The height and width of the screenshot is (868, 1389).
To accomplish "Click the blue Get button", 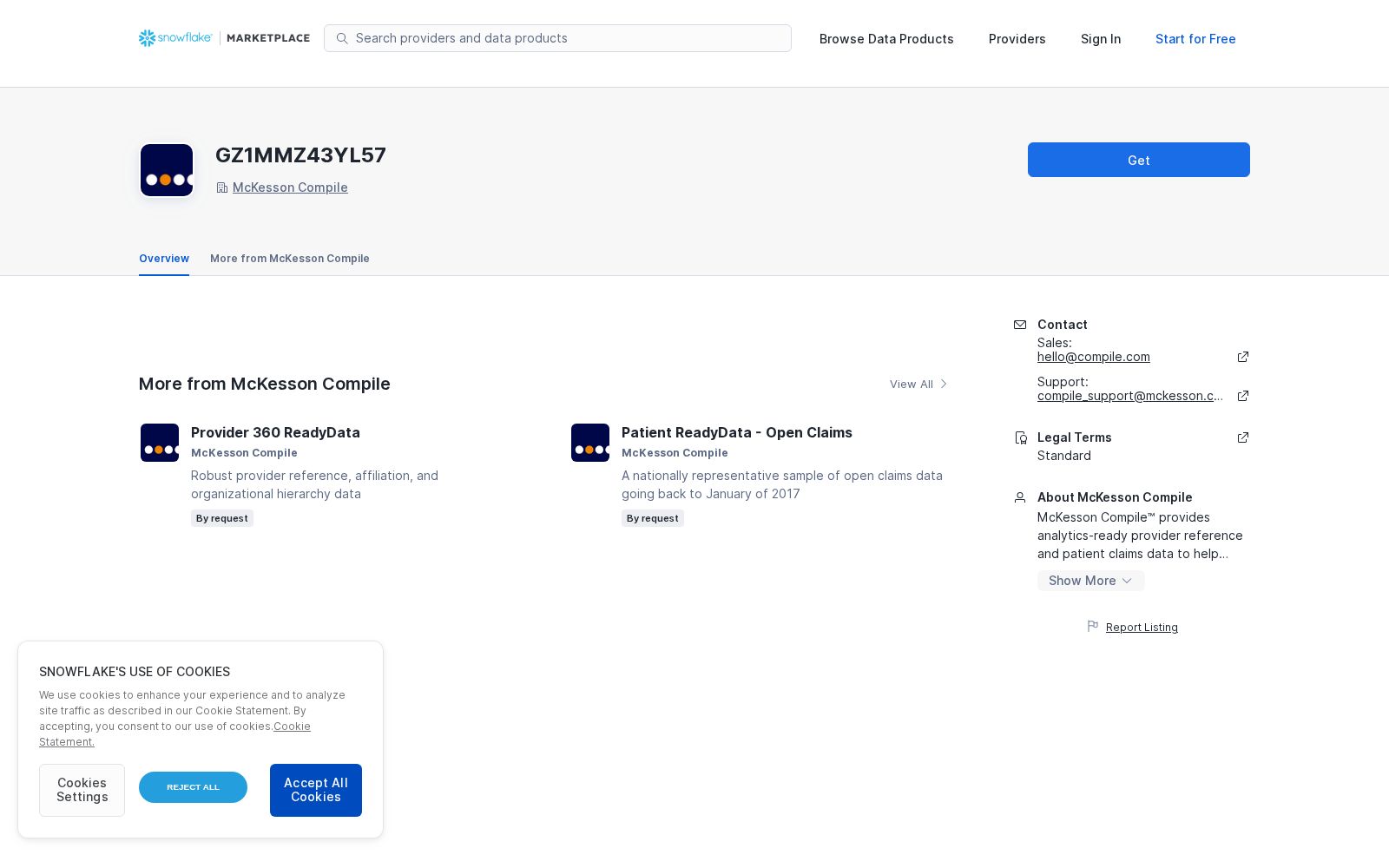I will 1139,160.
